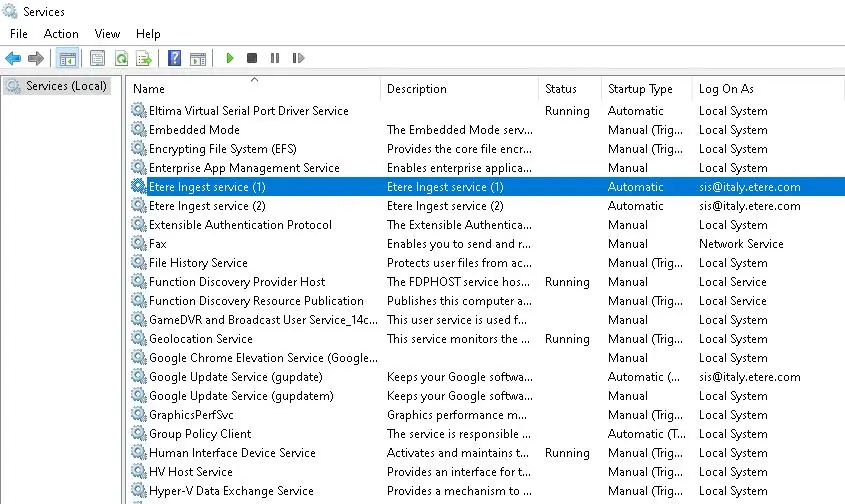Click the Pause Service toolbar icon
The height and width of the screenshot is (504, 845).
[275, 59]
